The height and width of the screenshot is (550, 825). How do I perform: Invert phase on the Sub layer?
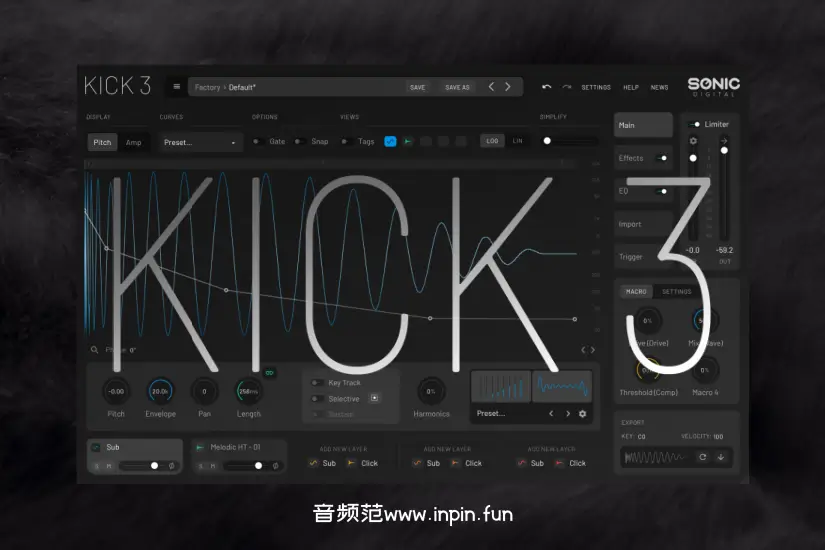172,466
